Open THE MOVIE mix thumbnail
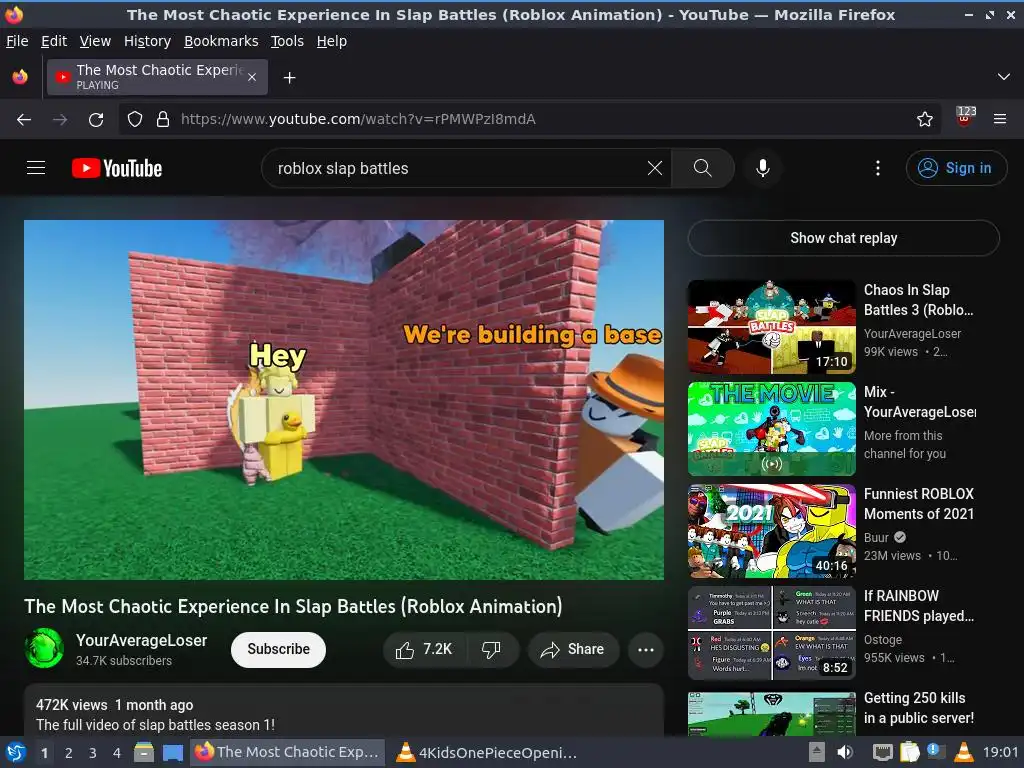Viewport: 1024px width, 768px height. click(x=771, y=428)
